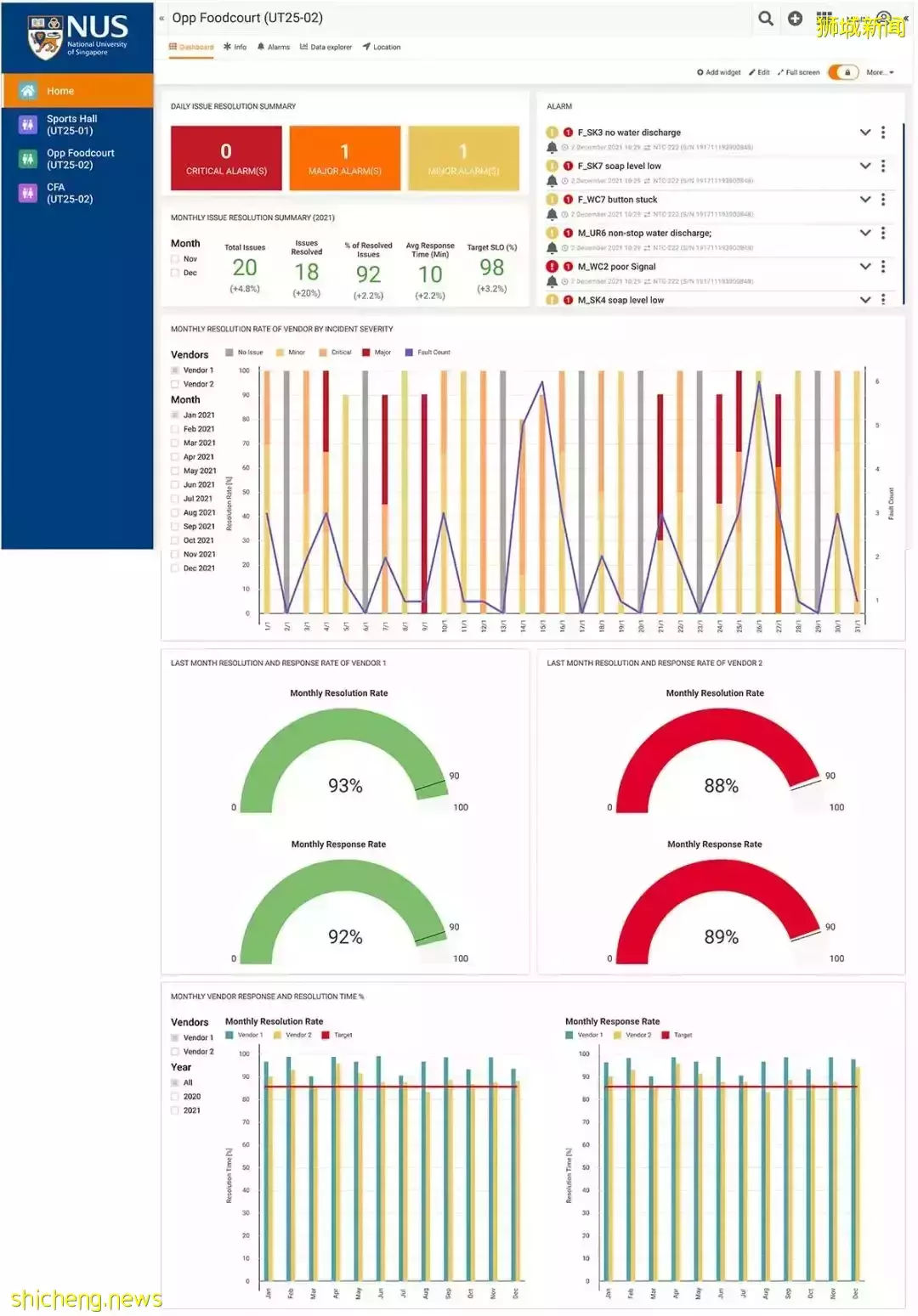Tick the Vendor 2 checkbox in severity chart
Screen dimensions: 918x1316
[175, 384]
